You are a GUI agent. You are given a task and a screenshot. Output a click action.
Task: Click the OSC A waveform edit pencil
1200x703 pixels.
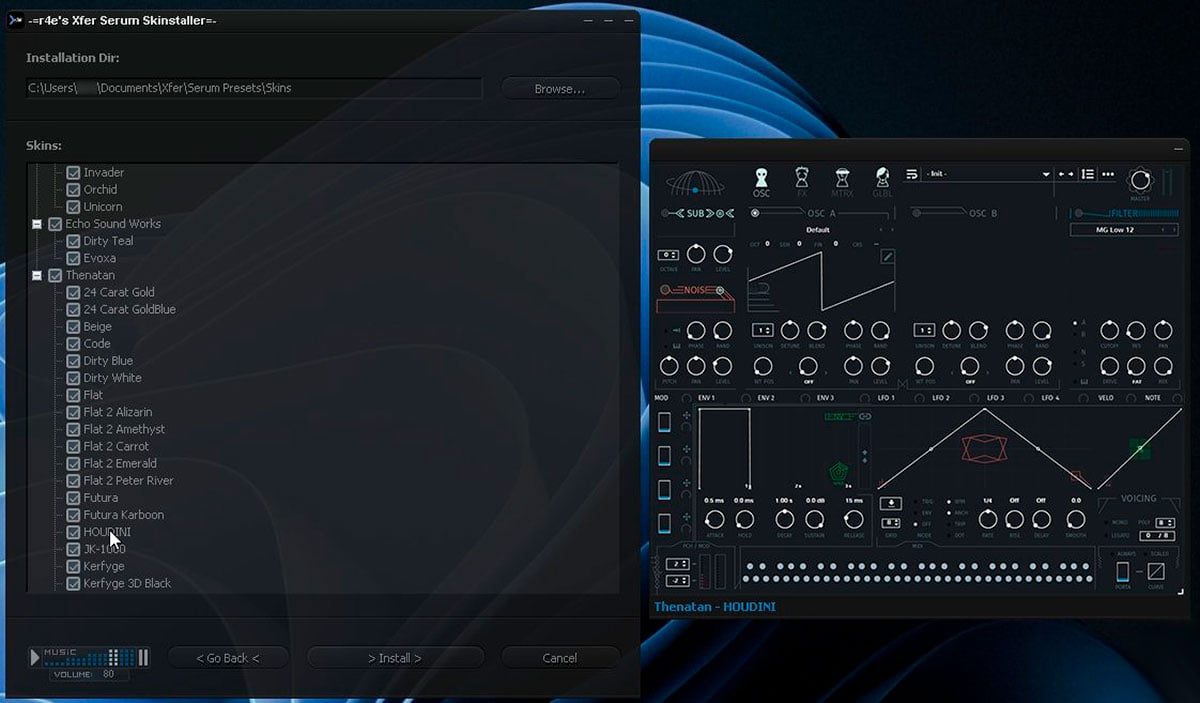[x=887, y=256]
